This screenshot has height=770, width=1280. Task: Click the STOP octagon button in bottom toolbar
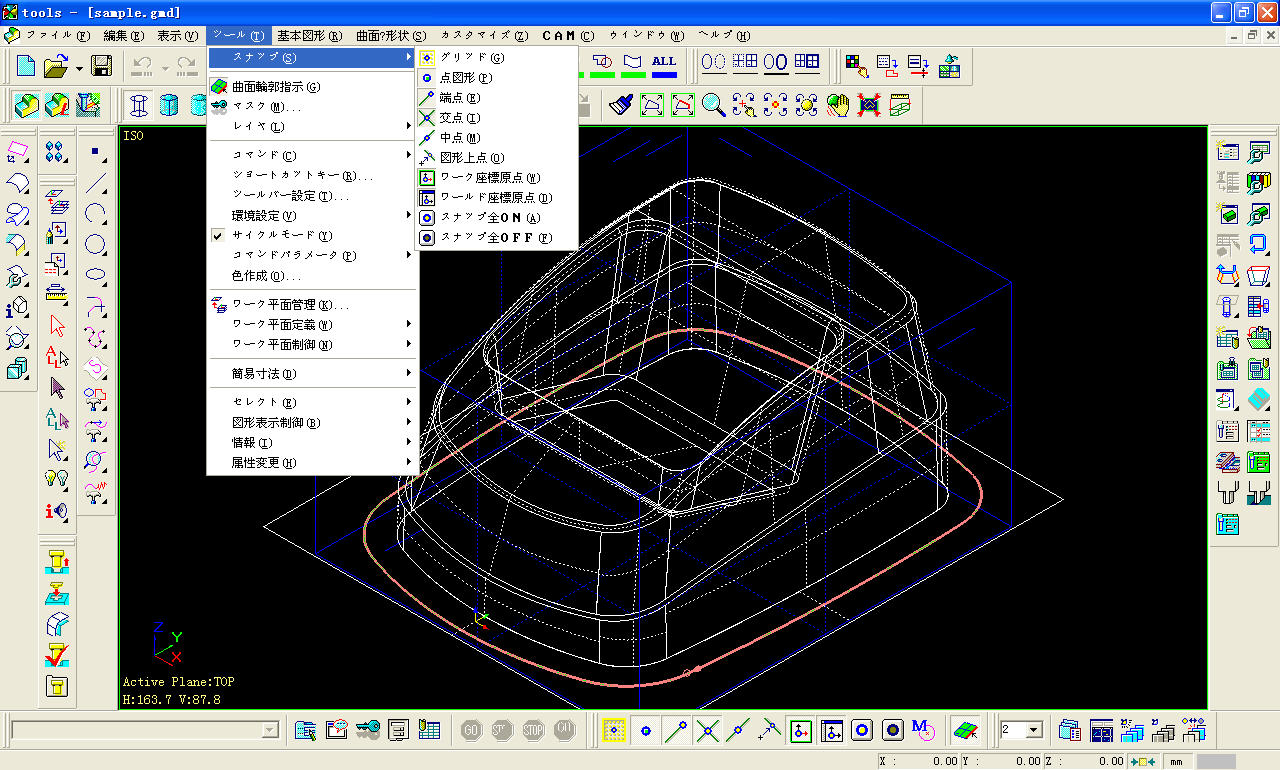coord(533,730)
